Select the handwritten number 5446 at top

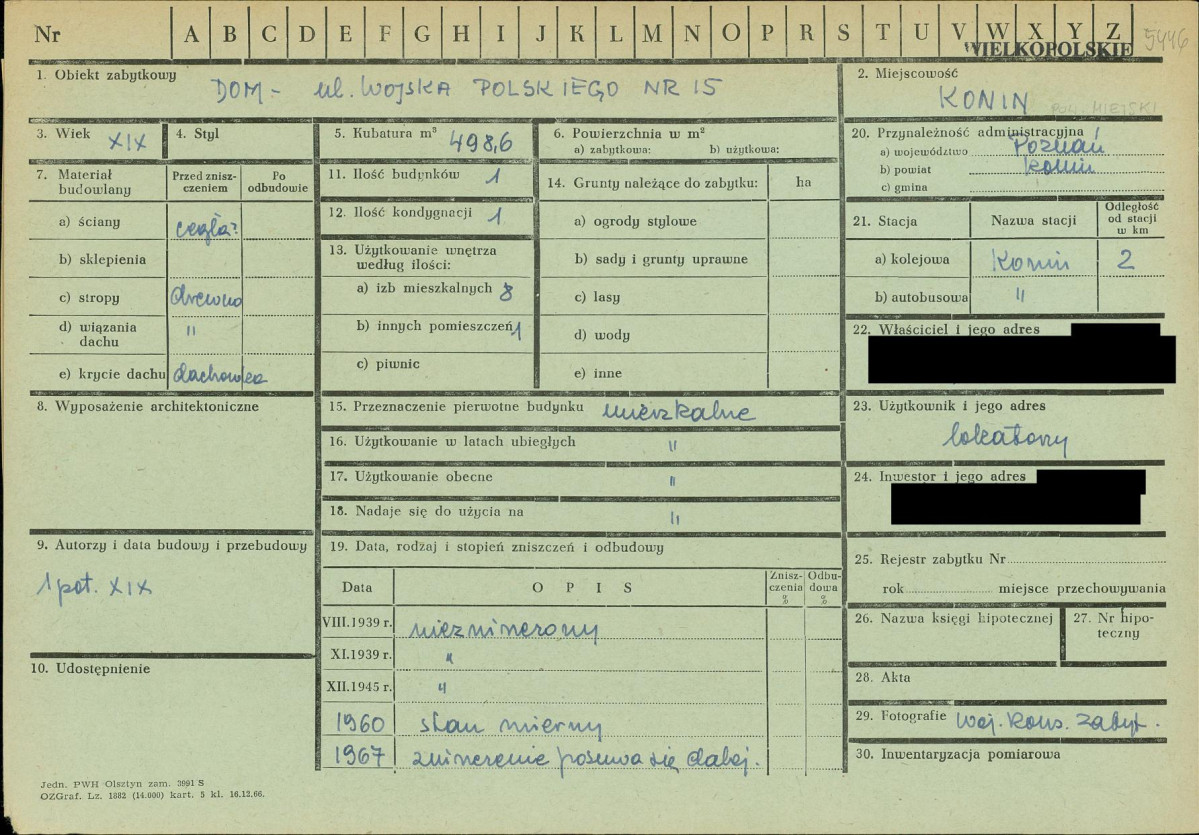point(1165,41)
